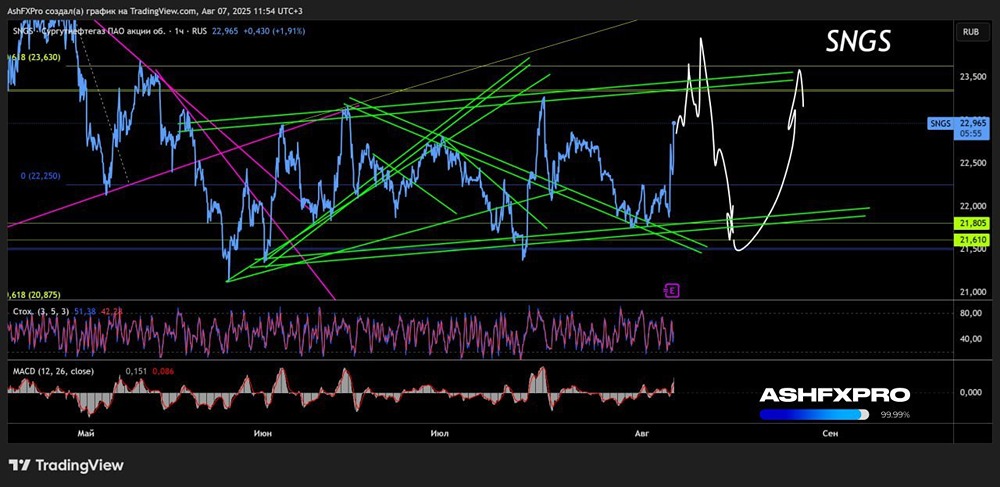
Task: Click the 23,500 price axis value
Action: tap(973, 77)
